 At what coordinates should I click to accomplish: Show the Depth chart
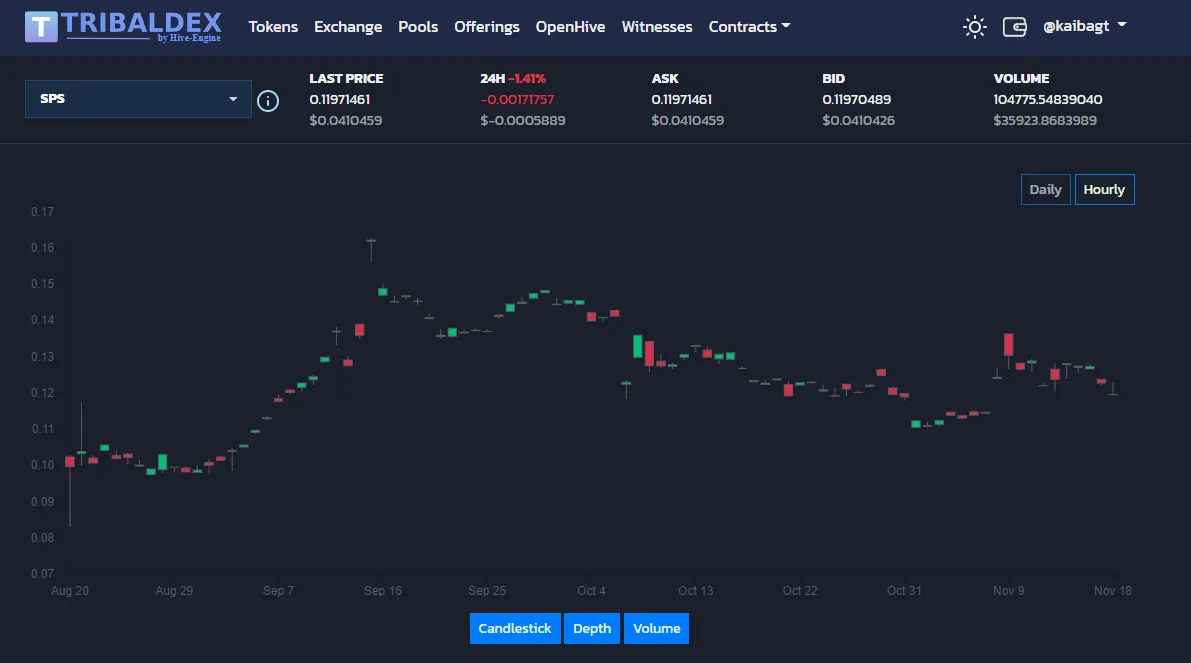point(592,628)
